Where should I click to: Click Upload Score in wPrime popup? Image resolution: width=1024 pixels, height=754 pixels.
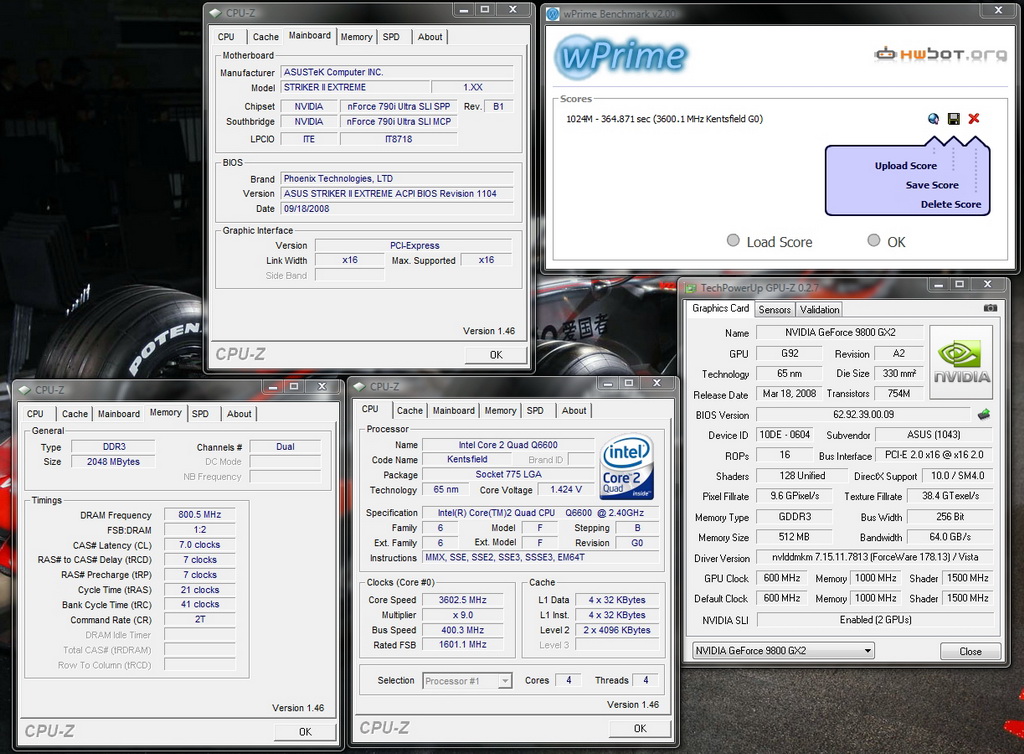906,166
